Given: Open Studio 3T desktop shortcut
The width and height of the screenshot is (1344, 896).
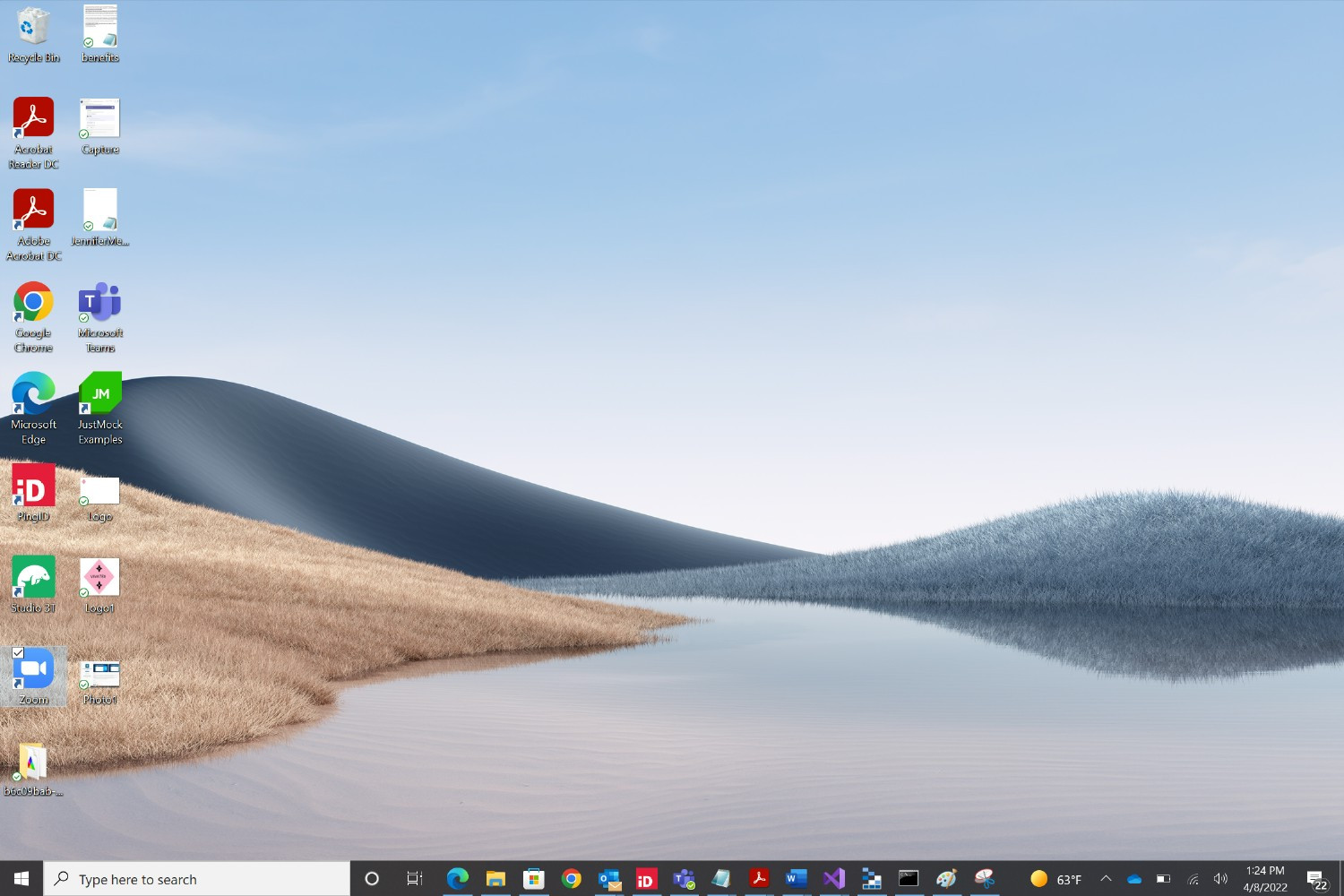Looking at the screenshot, I should click(33, 578).
